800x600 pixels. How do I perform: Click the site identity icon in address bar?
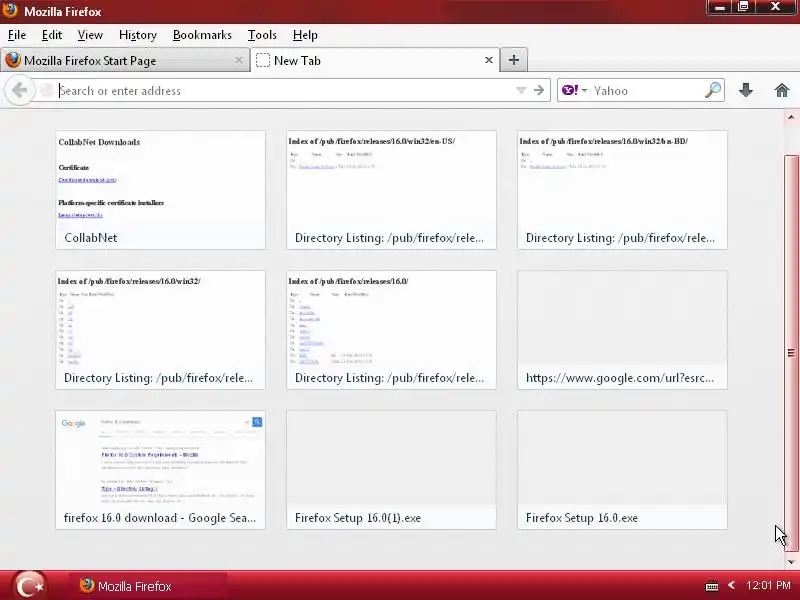46,90
